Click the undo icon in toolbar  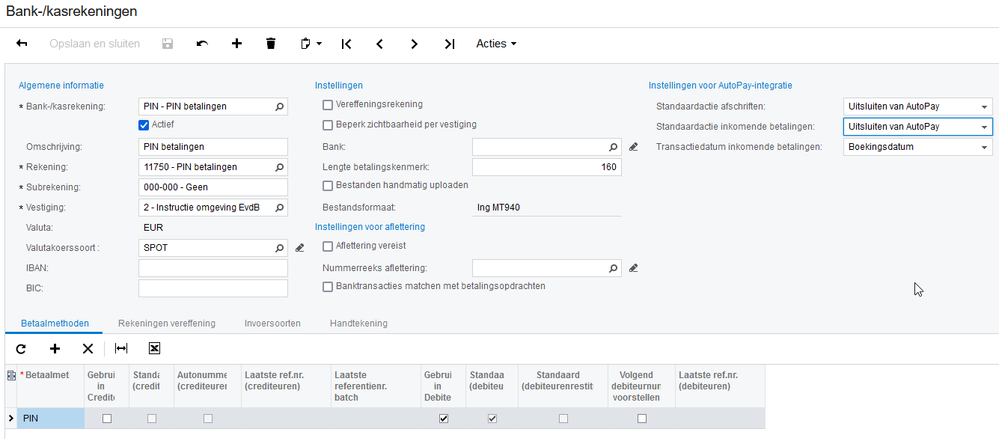click(x=202, y=44)
